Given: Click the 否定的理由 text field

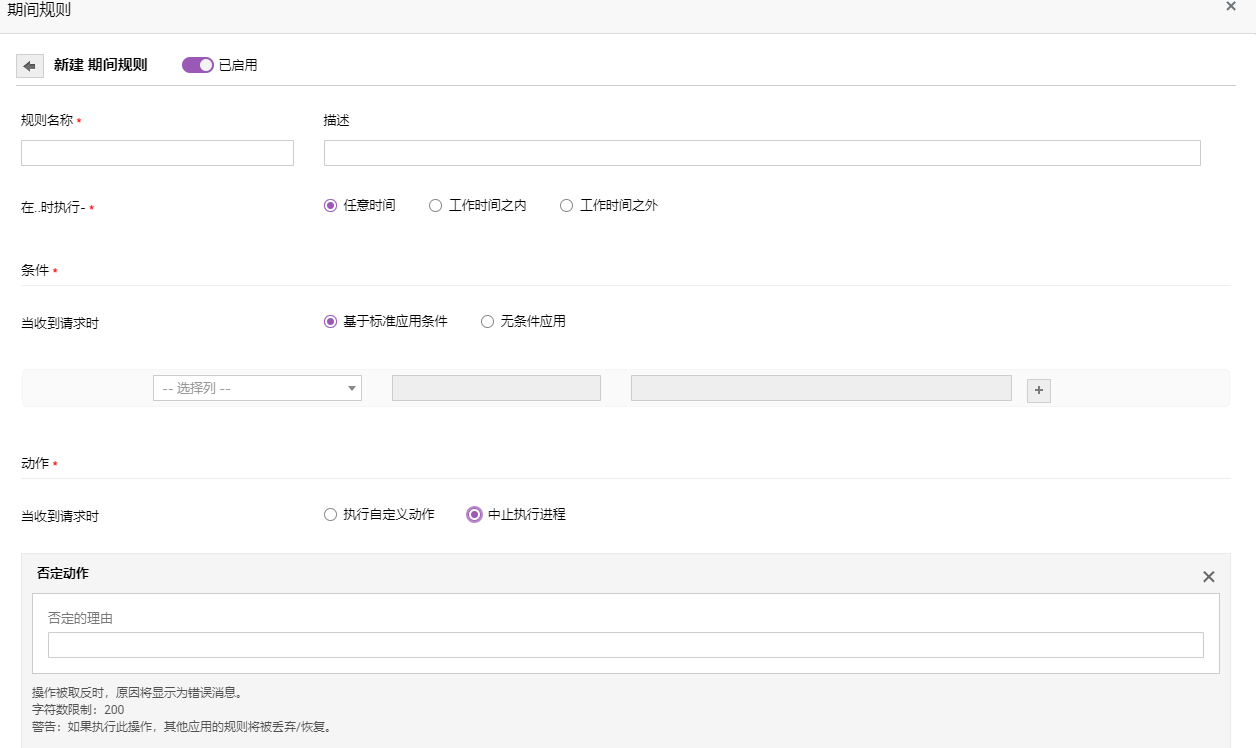Looking at the screenshot, I should pos(625,645).
